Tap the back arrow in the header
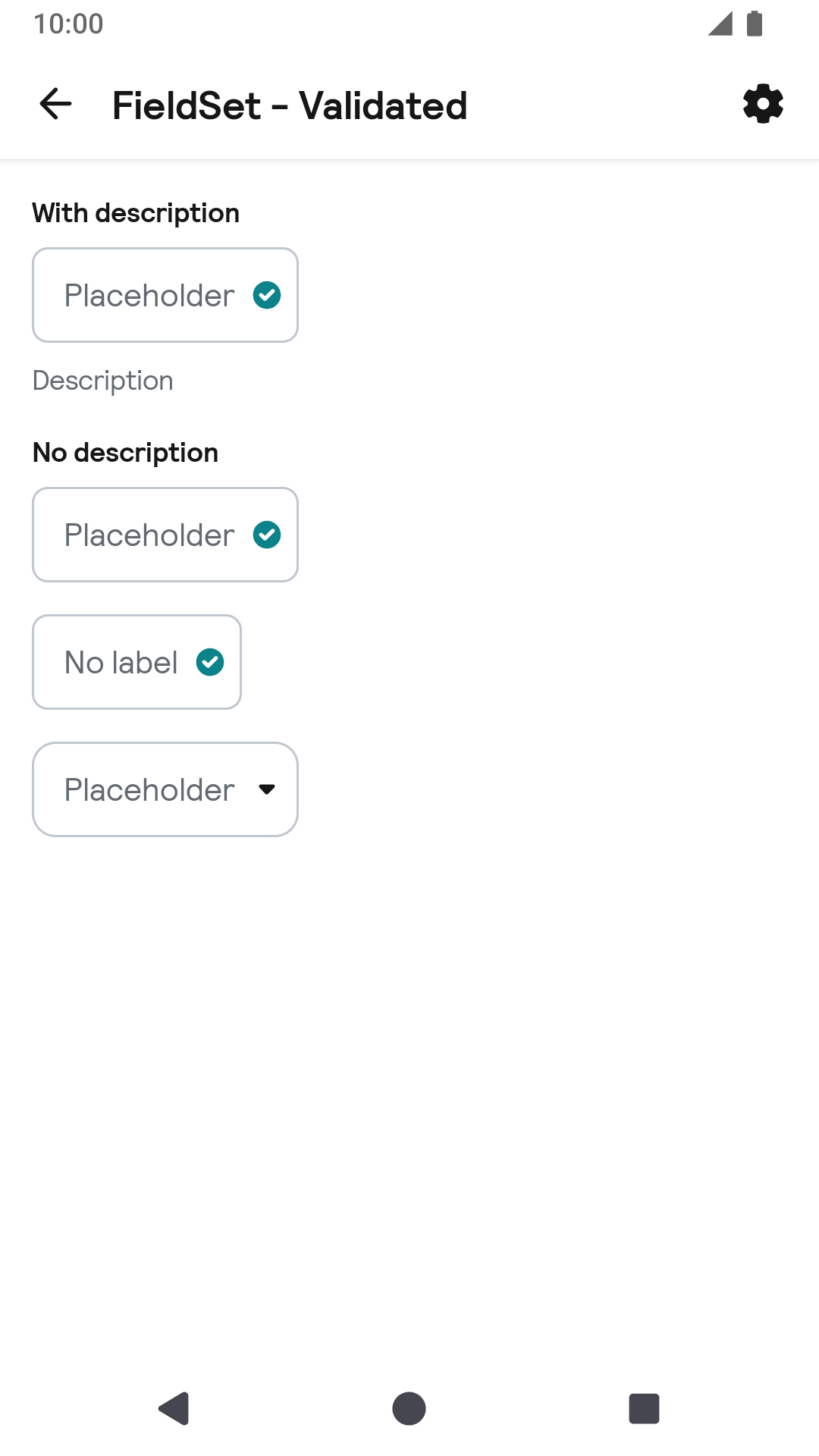 55,104
